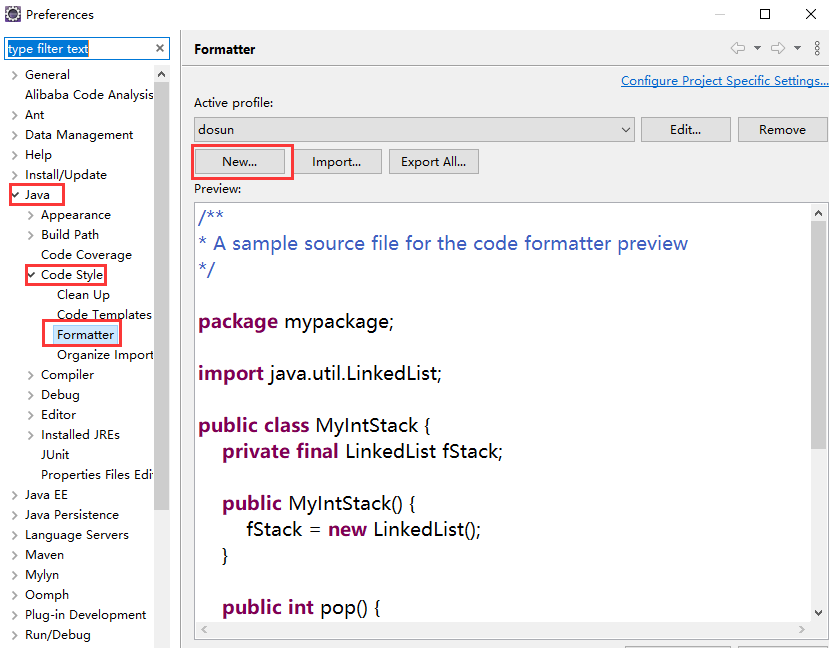Open the back-history dropdown arrow

(757, 47)
